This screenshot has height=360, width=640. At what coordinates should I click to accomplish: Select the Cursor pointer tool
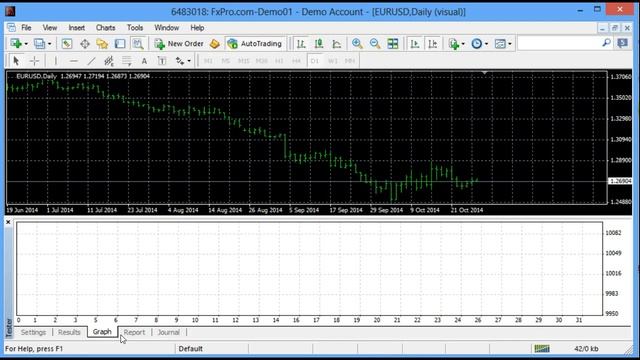pyautogui.click(x=16, y=61)
